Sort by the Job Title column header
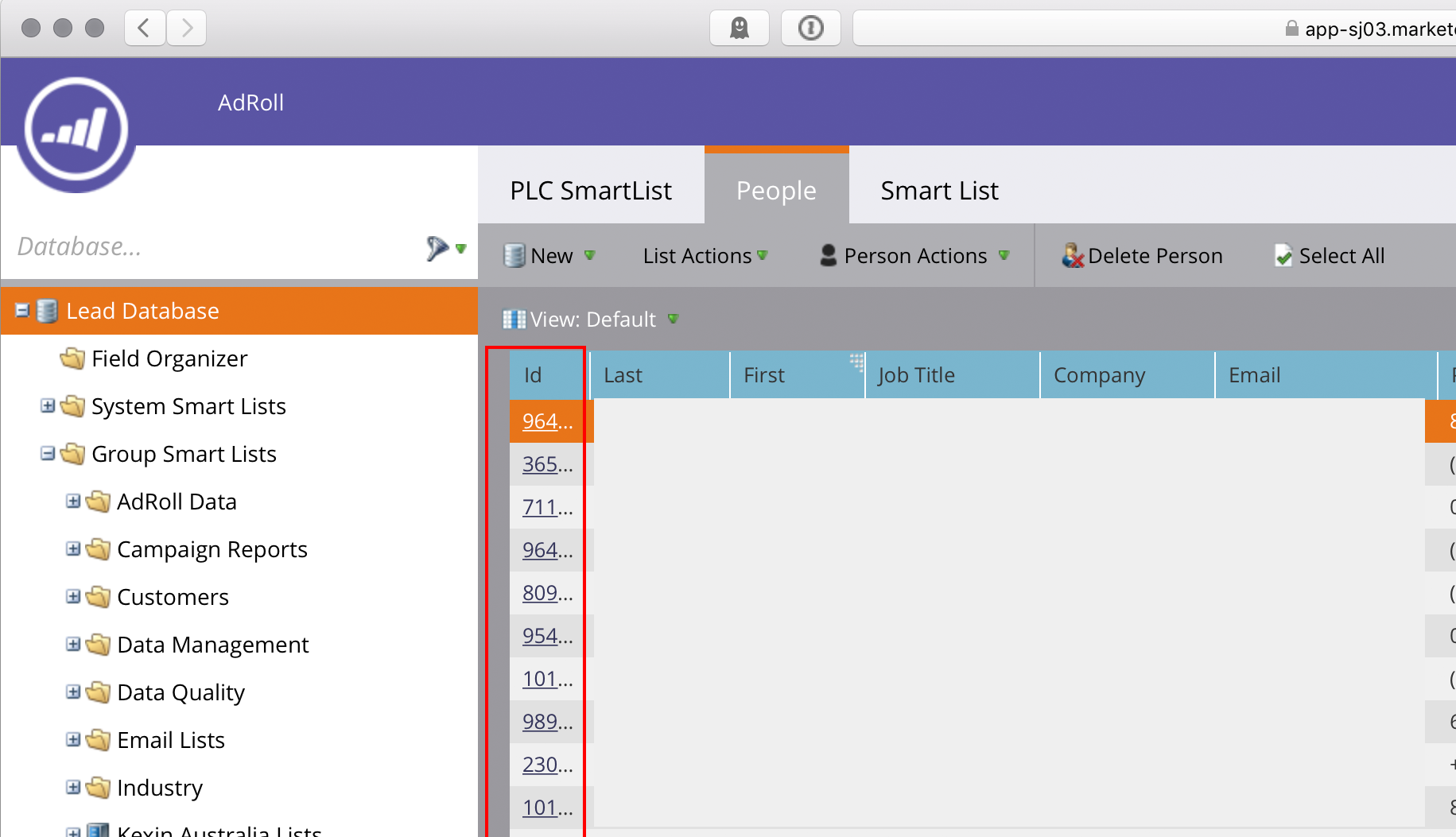 tap(953, 375)
